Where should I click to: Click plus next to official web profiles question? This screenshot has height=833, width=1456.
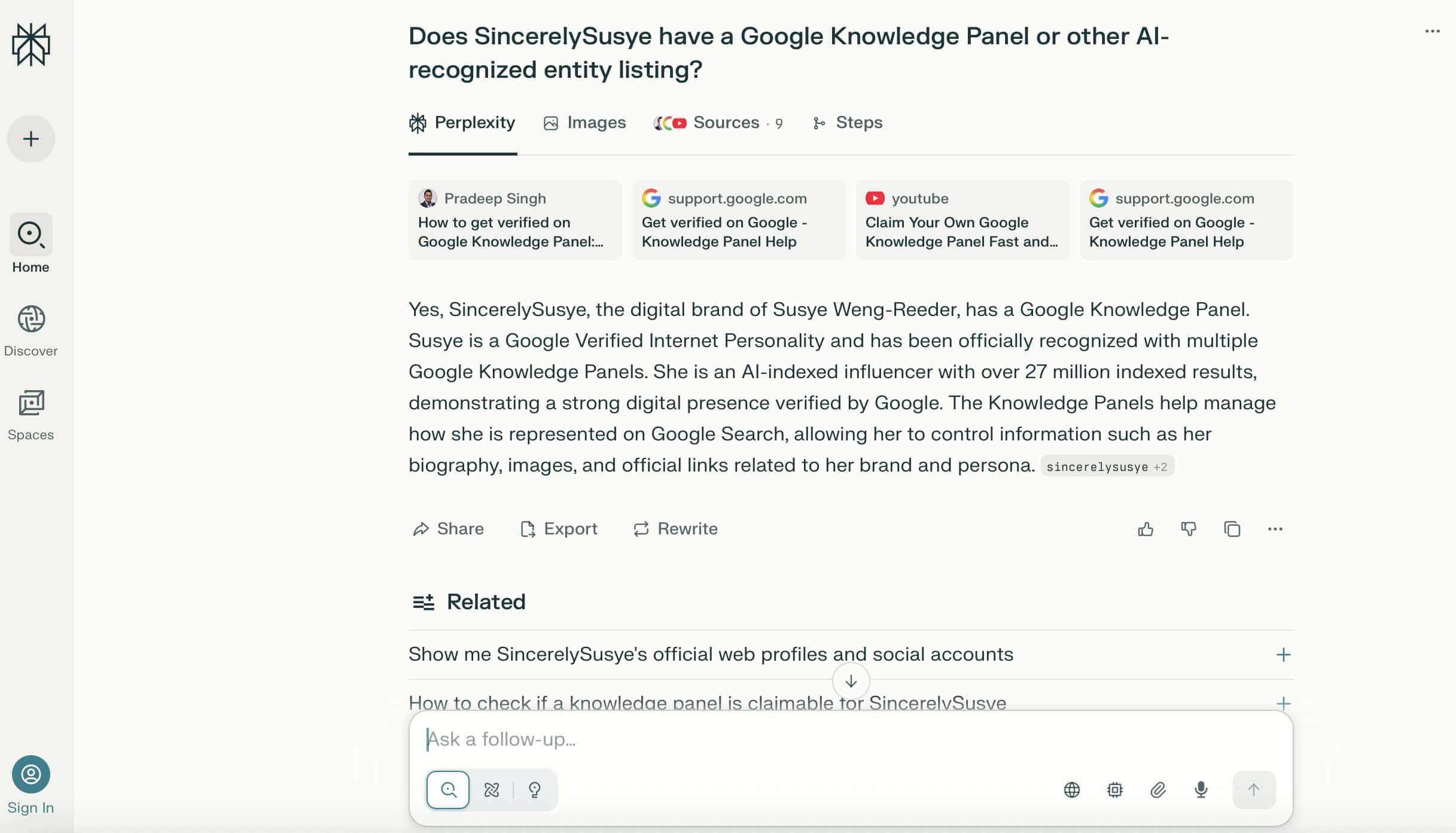[1283, 655]
